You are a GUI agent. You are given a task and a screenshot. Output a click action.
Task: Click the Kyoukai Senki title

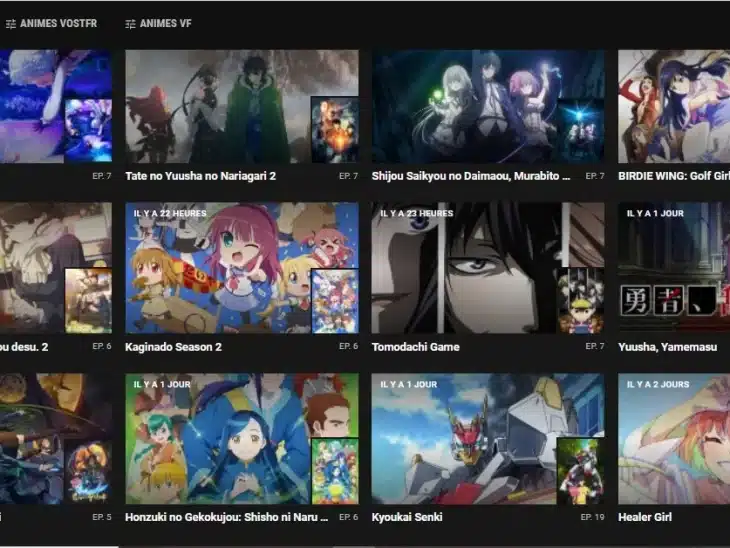407,517
